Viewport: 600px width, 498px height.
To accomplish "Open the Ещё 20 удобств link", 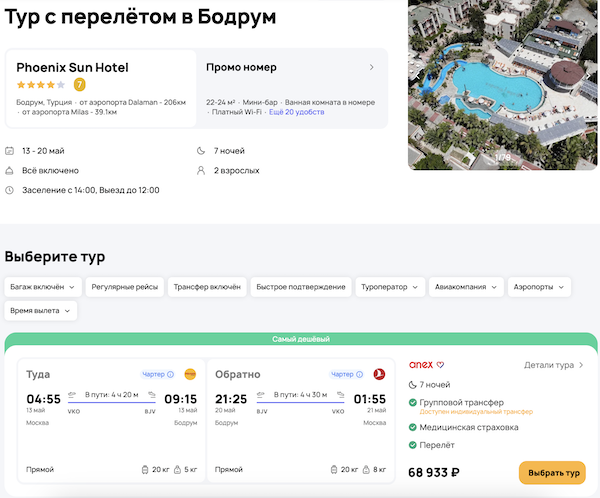I will point(297,113).
